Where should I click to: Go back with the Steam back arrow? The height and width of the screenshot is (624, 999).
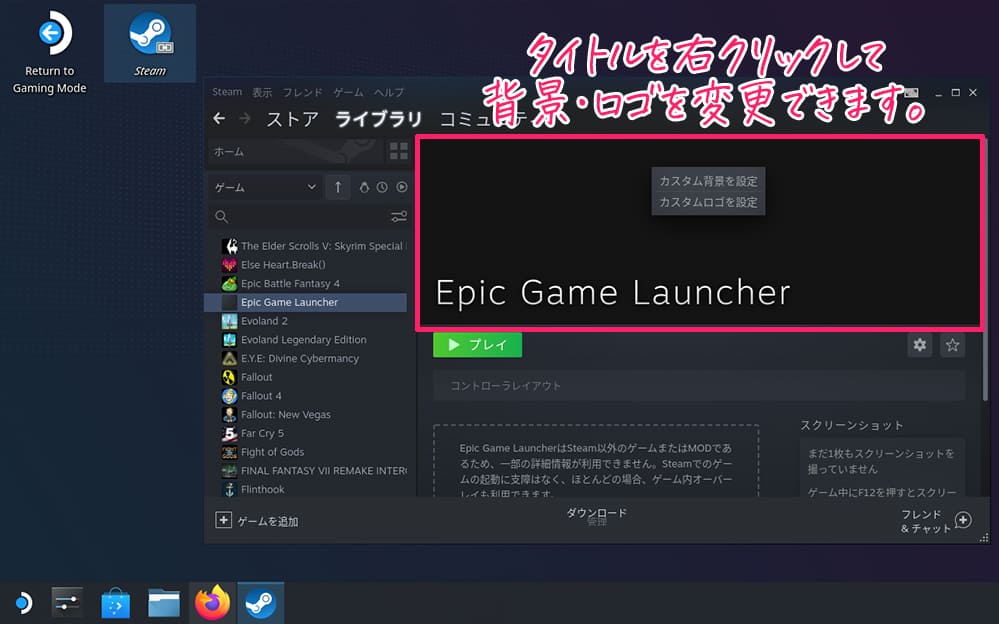pyautogui.click(x=219, y=119)
